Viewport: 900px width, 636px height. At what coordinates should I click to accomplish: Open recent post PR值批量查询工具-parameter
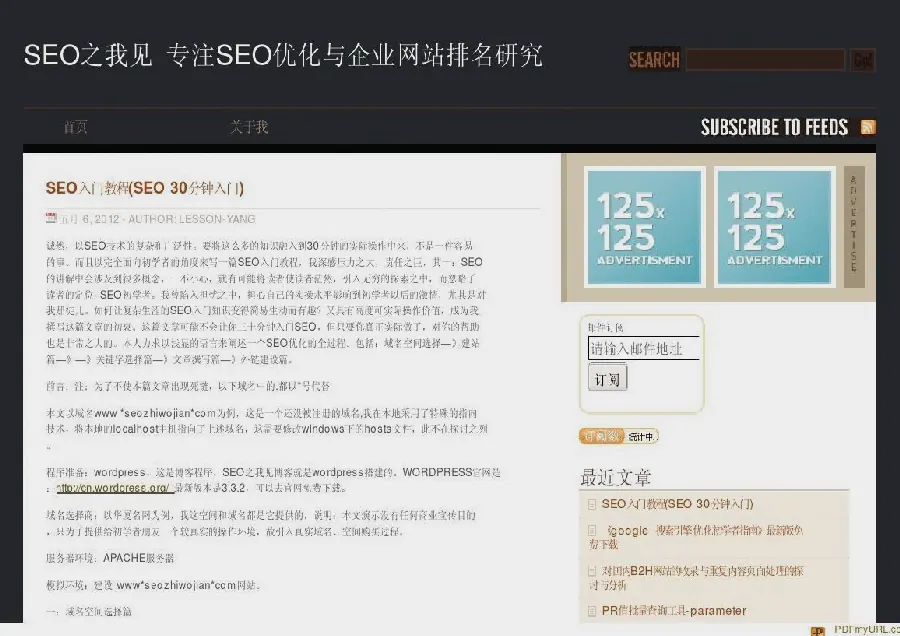coord(674,611)
